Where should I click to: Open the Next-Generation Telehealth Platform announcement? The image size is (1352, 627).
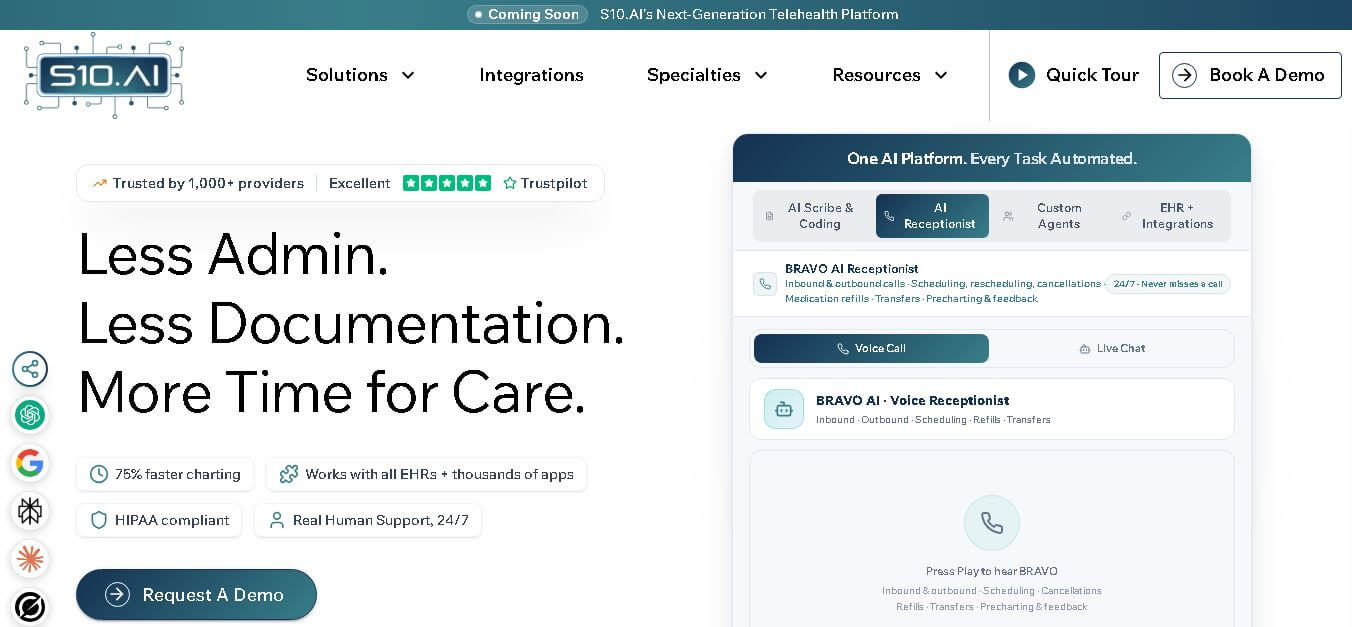tap(749, 14)
